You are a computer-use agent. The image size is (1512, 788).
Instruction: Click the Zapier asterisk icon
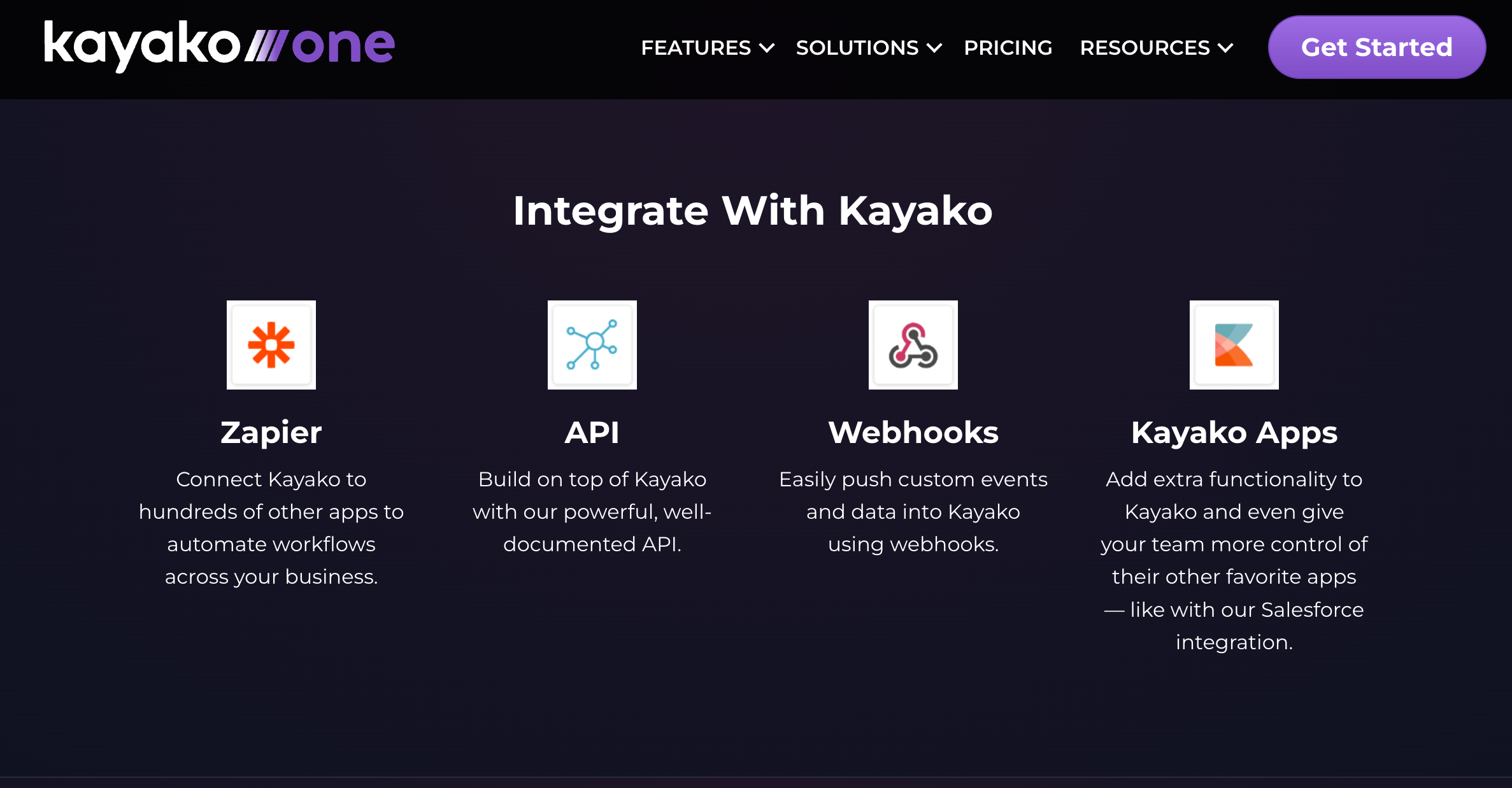point(271,345)
